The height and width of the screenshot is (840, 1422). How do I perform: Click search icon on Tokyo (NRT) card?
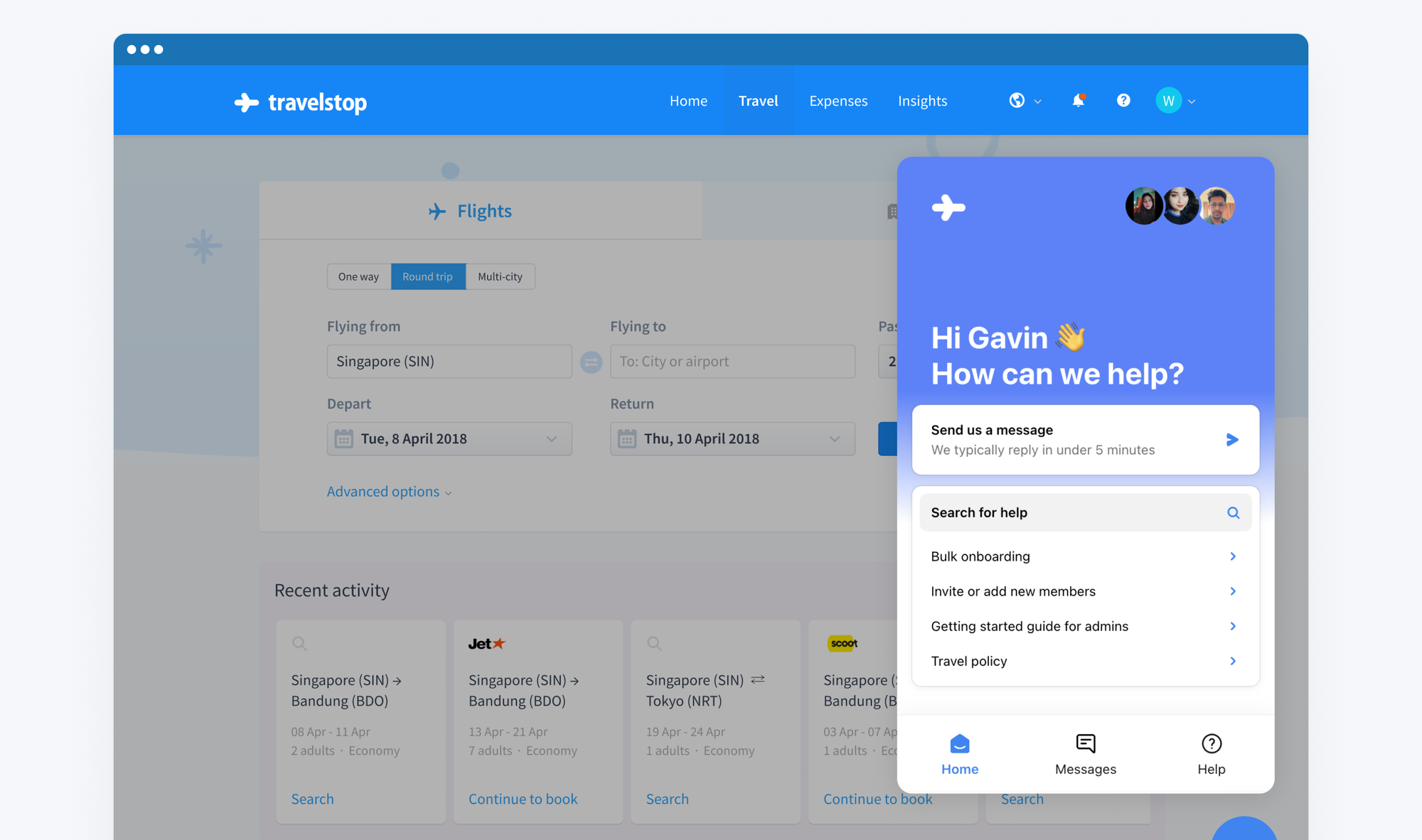[x=654, y=643]
